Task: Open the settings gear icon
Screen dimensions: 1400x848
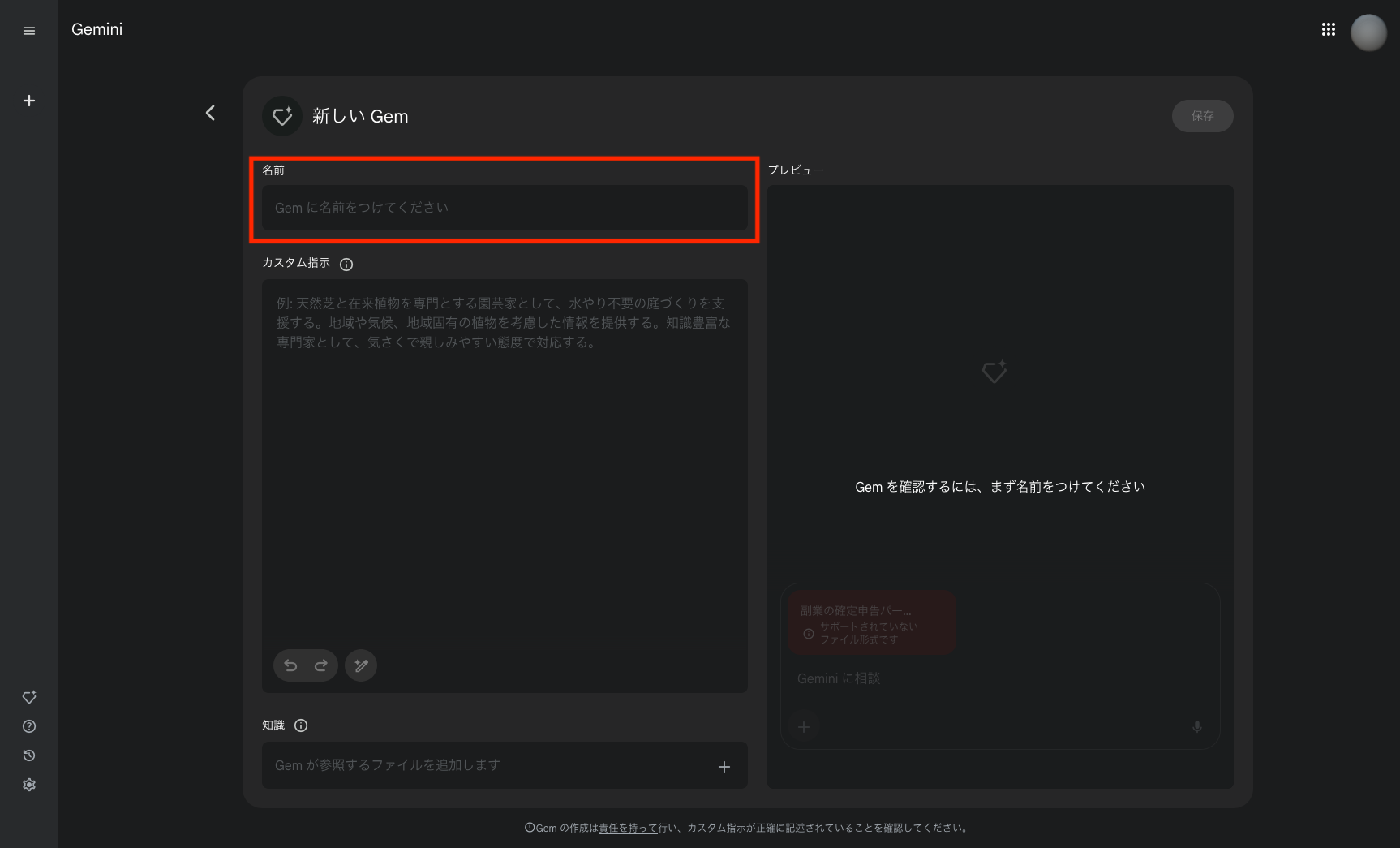Action: [29, 785]
